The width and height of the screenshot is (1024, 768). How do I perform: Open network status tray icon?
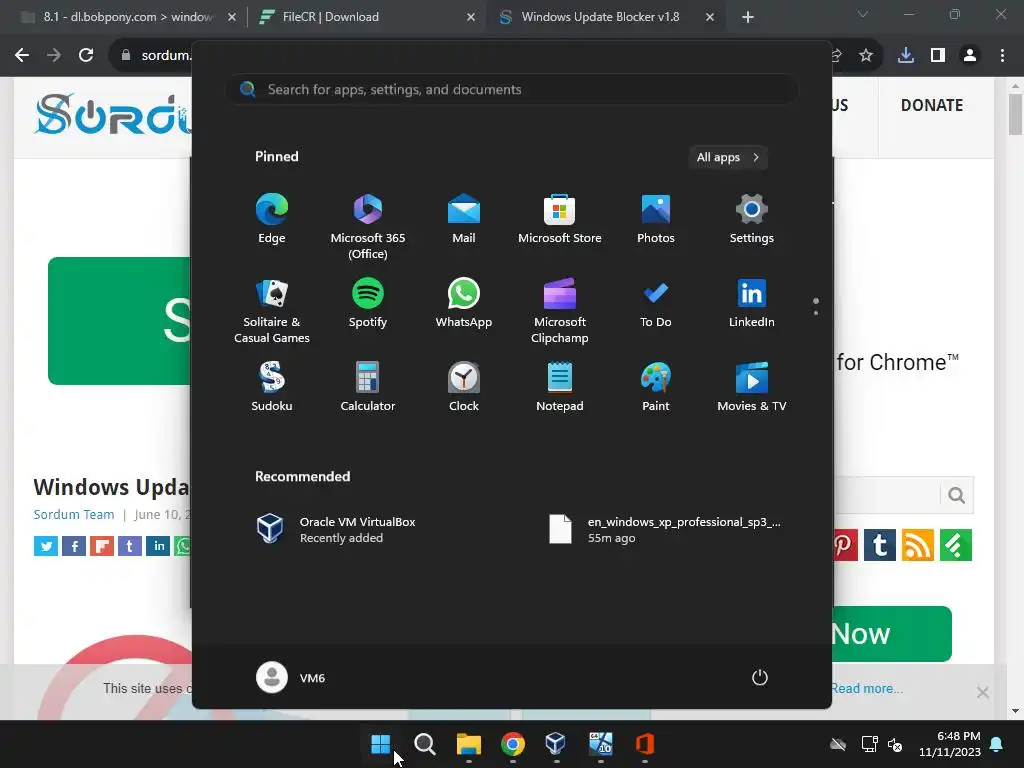click(x=869, y=744)
